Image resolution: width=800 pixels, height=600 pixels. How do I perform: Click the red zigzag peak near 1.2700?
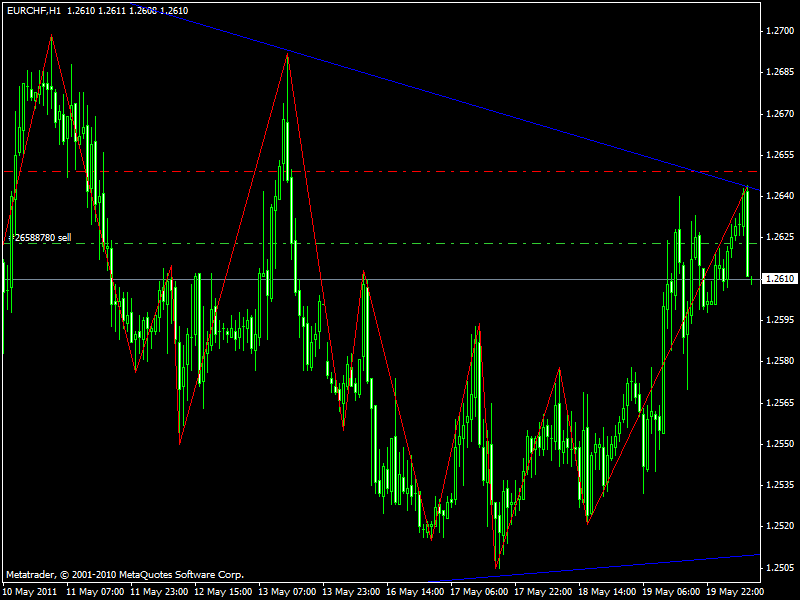(50, 36)
